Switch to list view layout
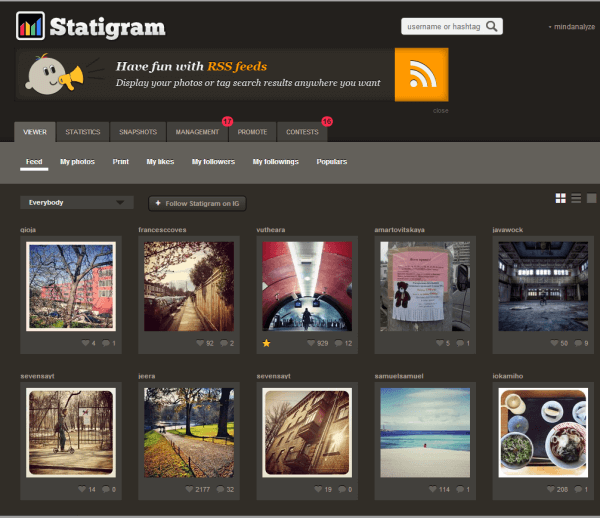 click(575, 199)
